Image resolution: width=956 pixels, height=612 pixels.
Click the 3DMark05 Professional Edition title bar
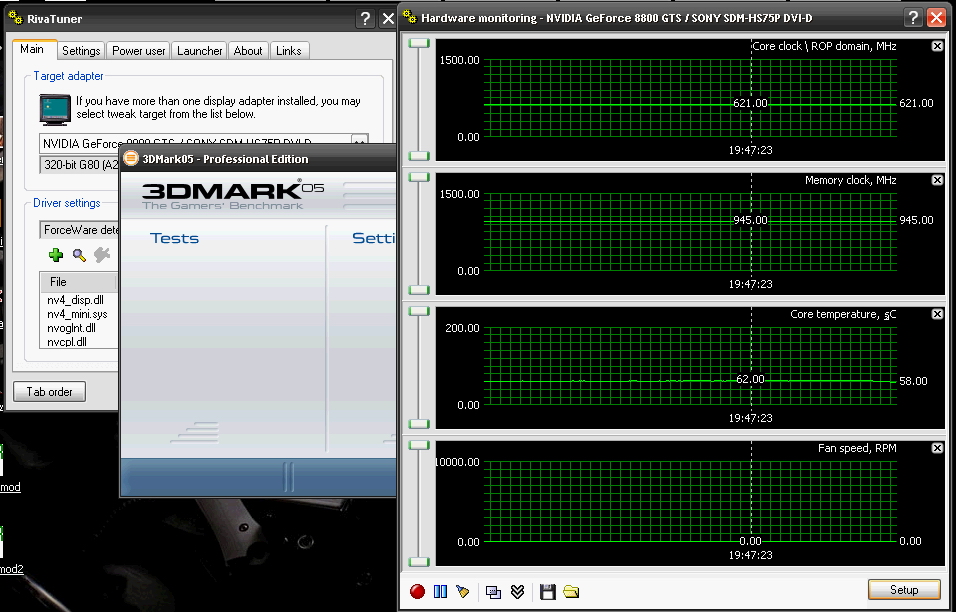pos(259,158)
